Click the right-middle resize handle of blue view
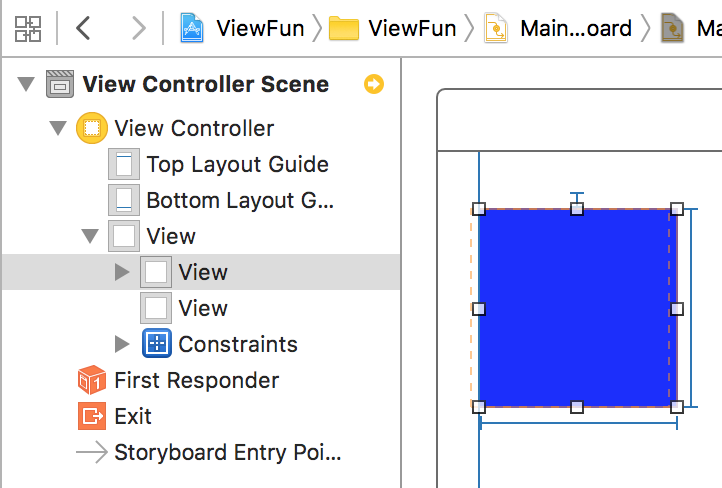 click(x=677, y=309)
